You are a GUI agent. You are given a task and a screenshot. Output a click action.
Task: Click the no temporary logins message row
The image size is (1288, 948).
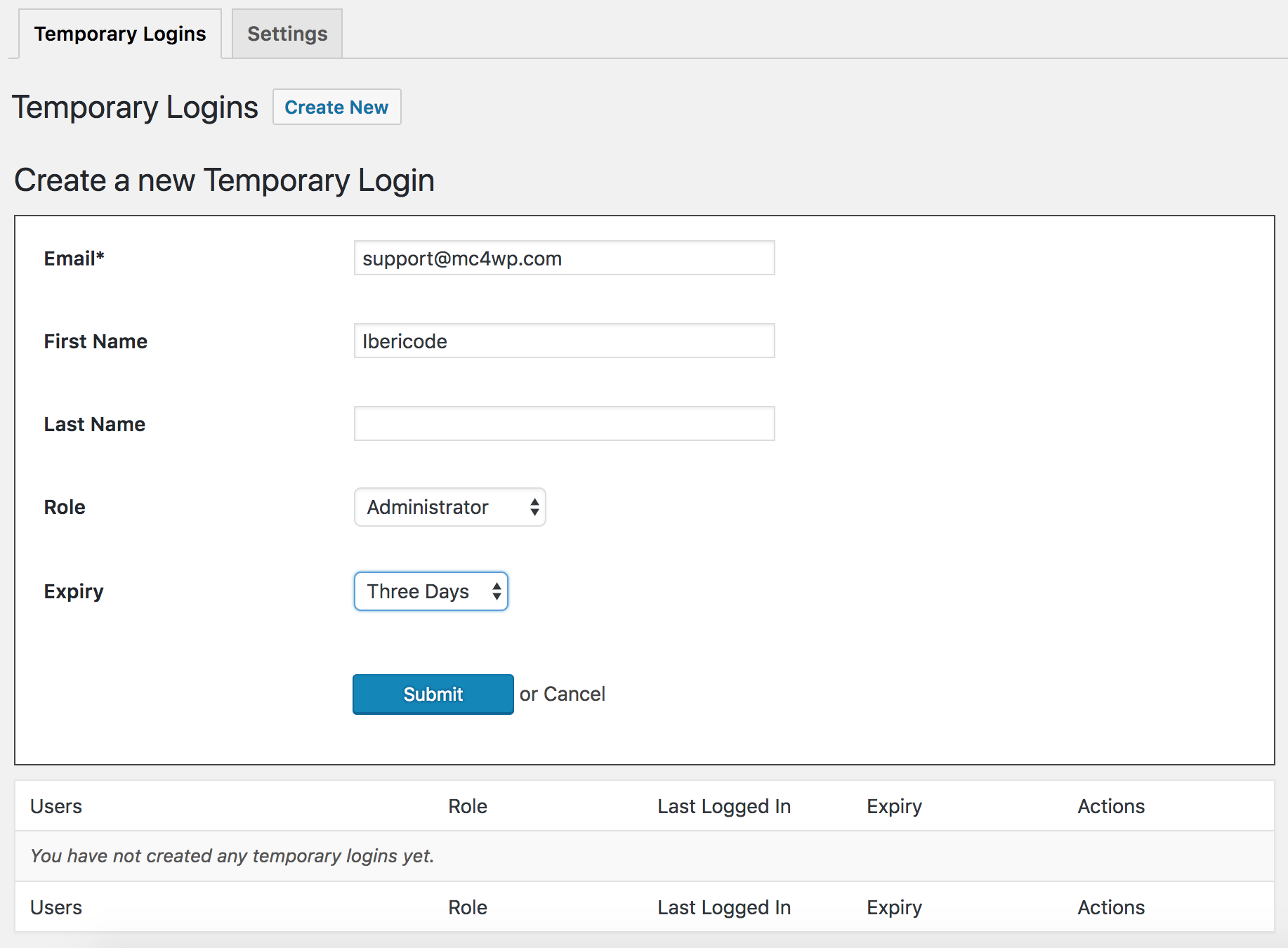(232, 856)
